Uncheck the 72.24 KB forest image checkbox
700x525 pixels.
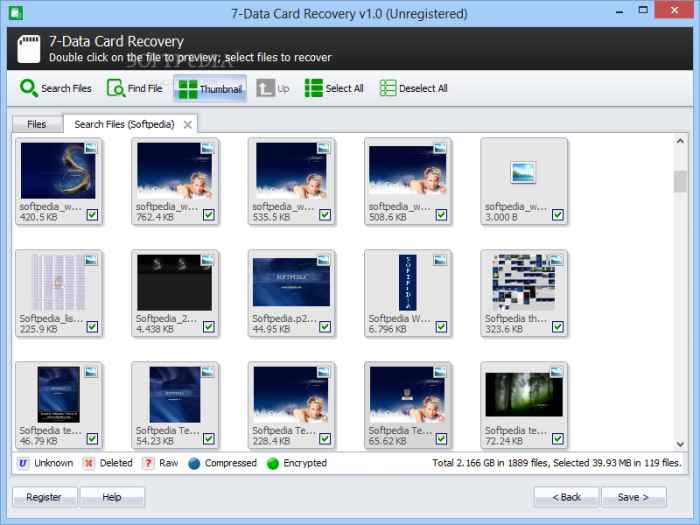tap(557, 439)
